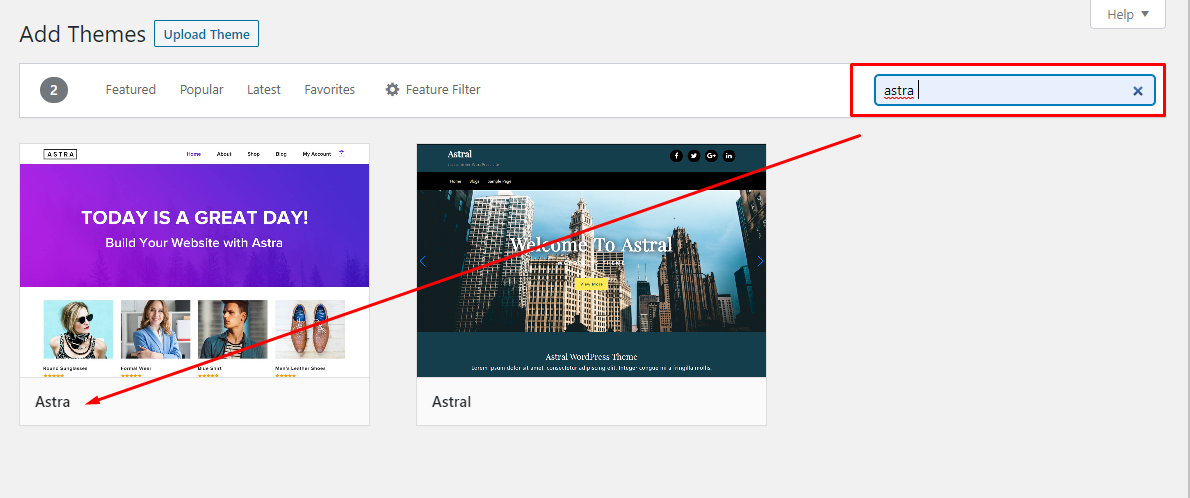Click the LinkedIn icon in Astral preview
The height and width of the screenshot is (498, 1190).
point(729,156)
